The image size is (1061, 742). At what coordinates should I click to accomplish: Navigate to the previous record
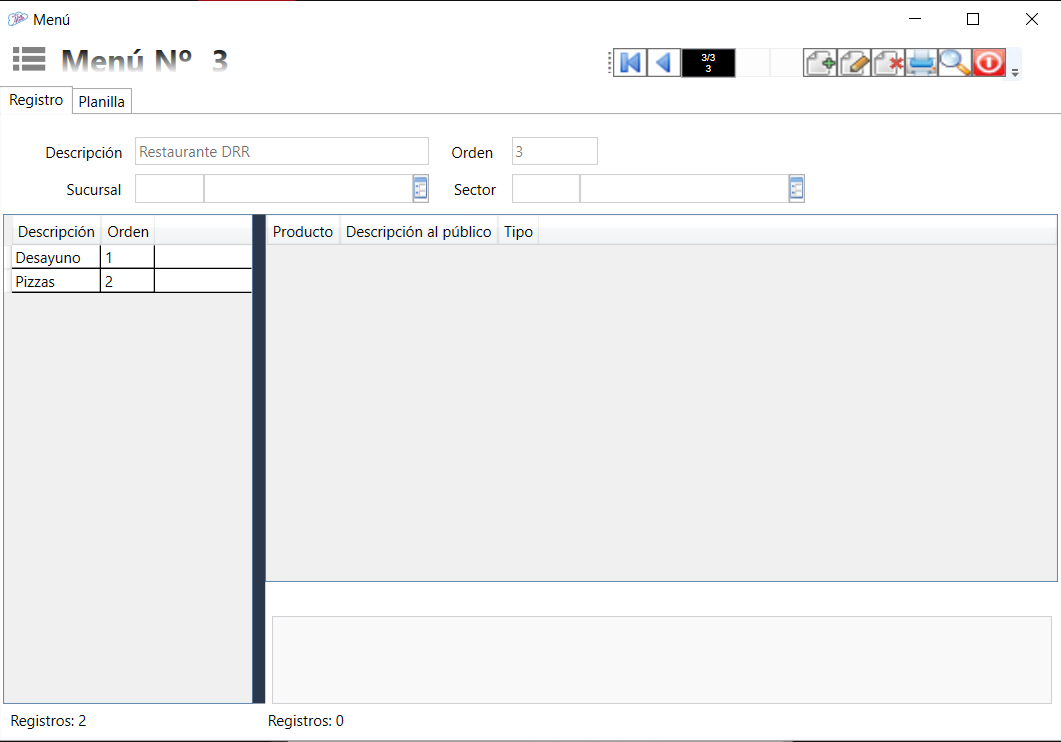pos(663,63)
